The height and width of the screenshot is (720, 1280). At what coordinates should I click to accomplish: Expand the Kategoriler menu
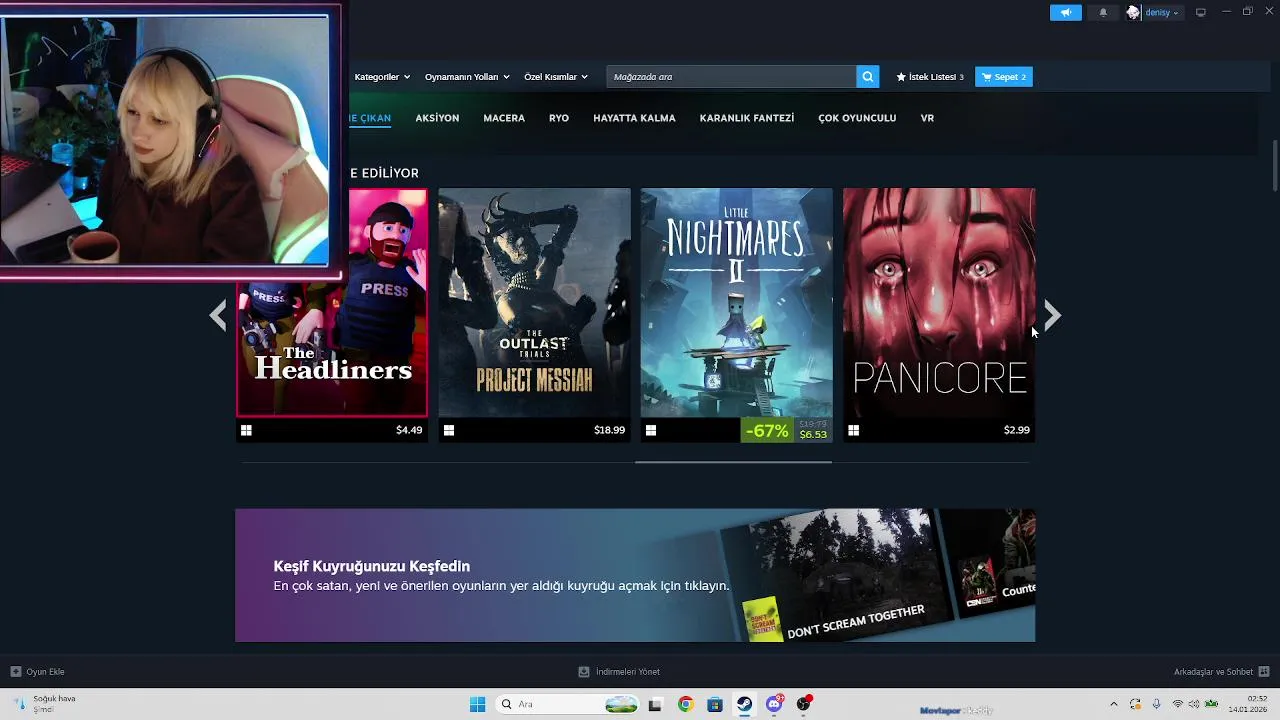(x=381, y=77)
